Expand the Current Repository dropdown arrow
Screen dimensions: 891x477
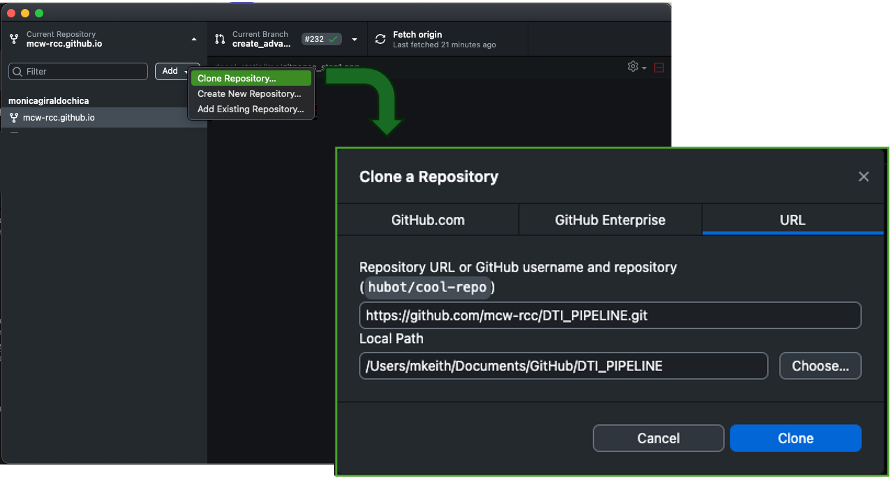193,39
